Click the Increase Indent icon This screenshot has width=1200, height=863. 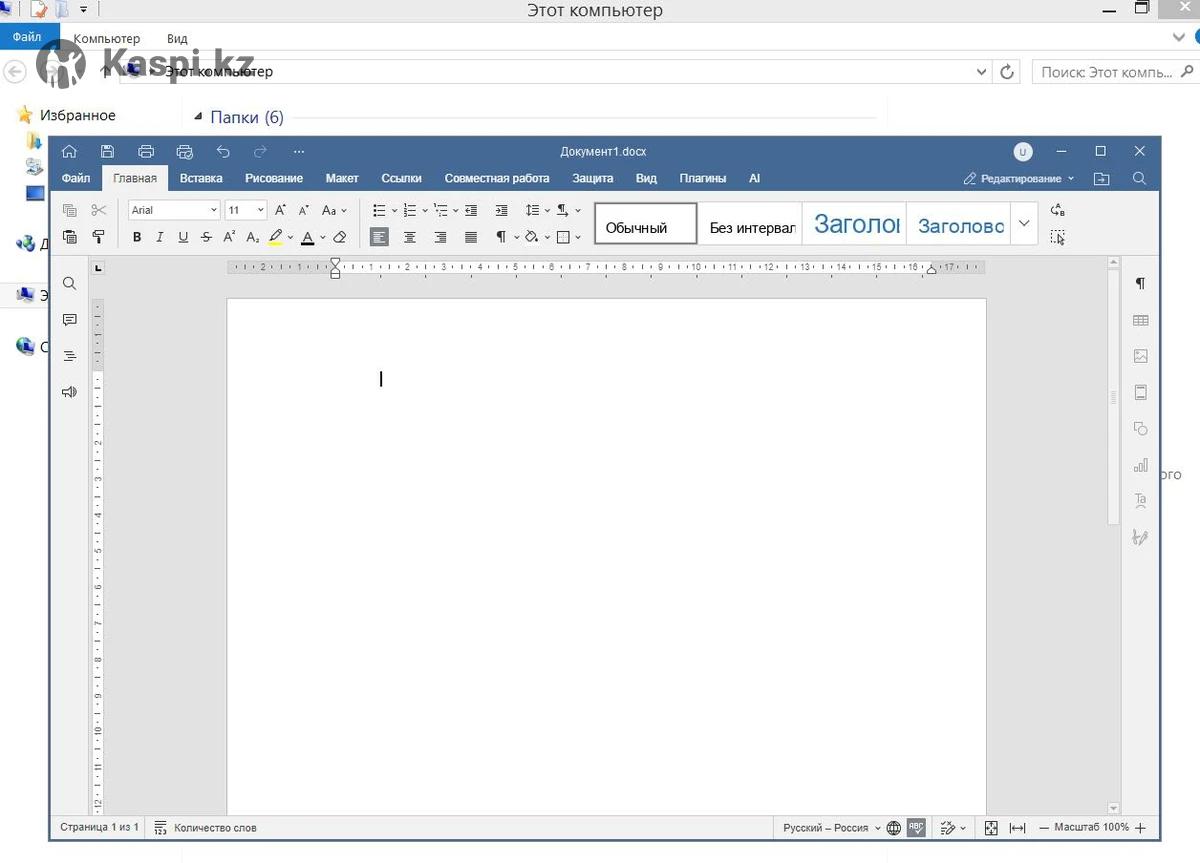point(501,210)
